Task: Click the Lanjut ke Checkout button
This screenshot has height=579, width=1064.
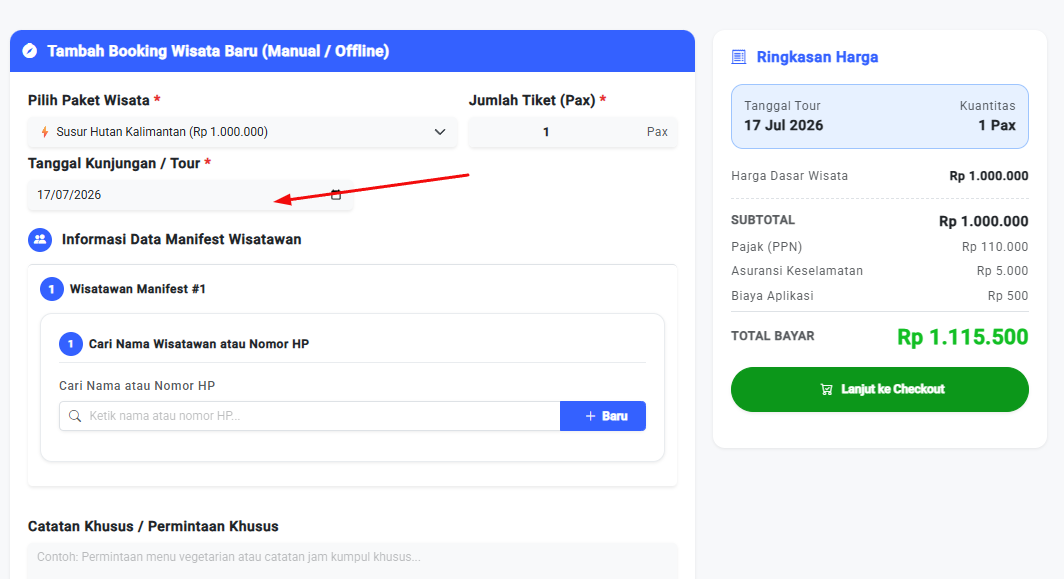Action: coord(879,390)
